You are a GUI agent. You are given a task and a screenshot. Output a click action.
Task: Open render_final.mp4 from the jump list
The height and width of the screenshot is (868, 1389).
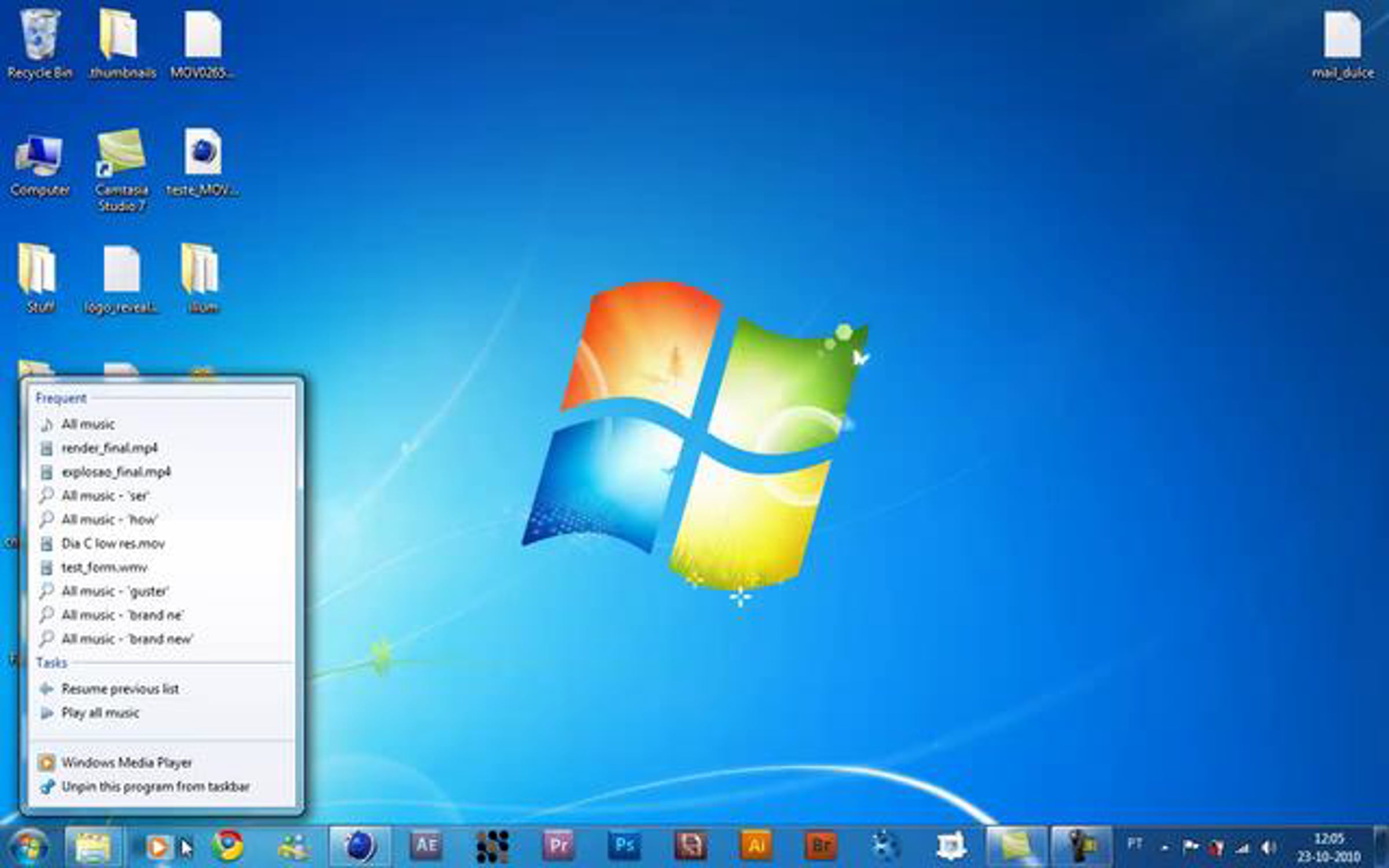click(x=162, y=448)
